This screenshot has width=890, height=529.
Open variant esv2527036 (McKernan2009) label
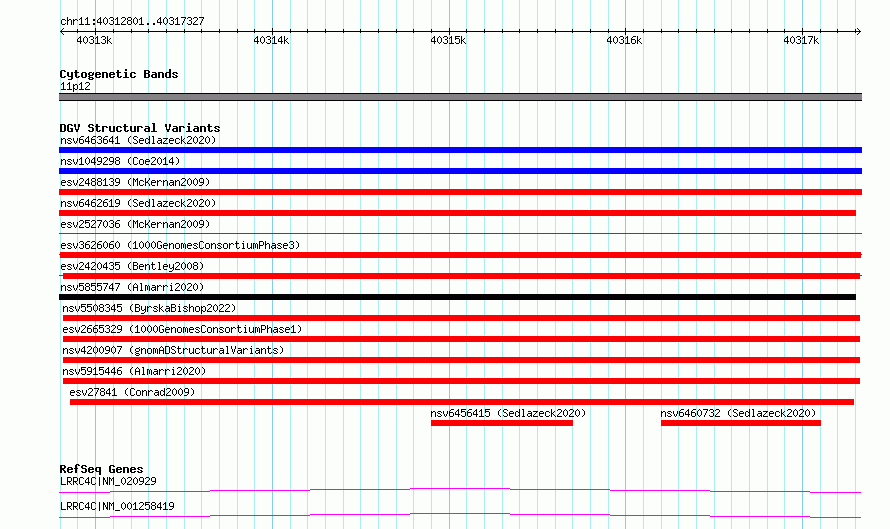[x=135, y=224]
